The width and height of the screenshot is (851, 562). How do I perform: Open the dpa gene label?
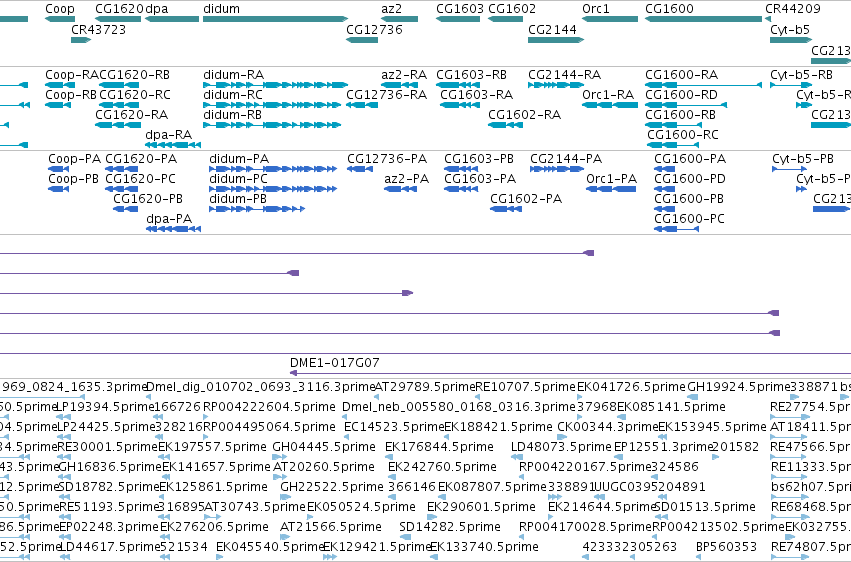coord(157,9)
